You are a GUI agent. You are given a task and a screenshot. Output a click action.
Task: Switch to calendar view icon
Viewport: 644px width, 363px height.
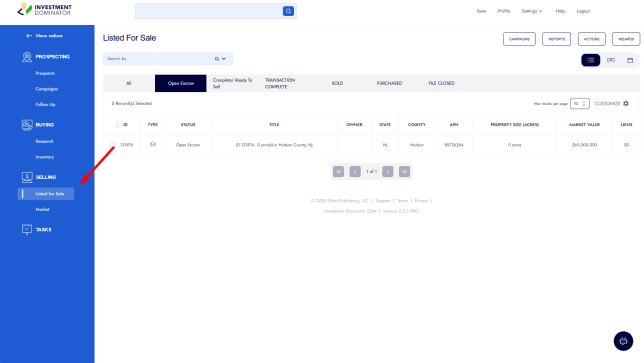[630, 60]
